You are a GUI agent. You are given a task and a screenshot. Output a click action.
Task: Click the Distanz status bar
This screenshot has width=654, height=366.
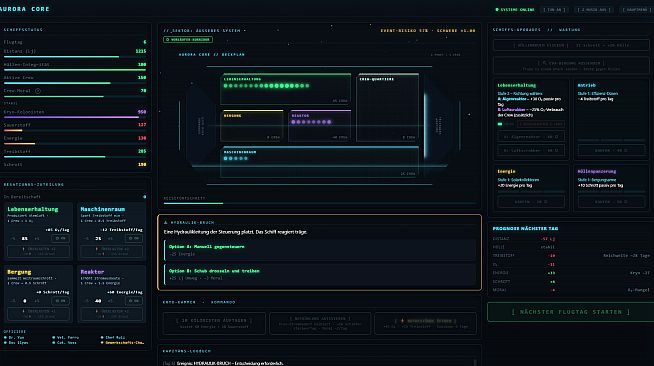75,57
